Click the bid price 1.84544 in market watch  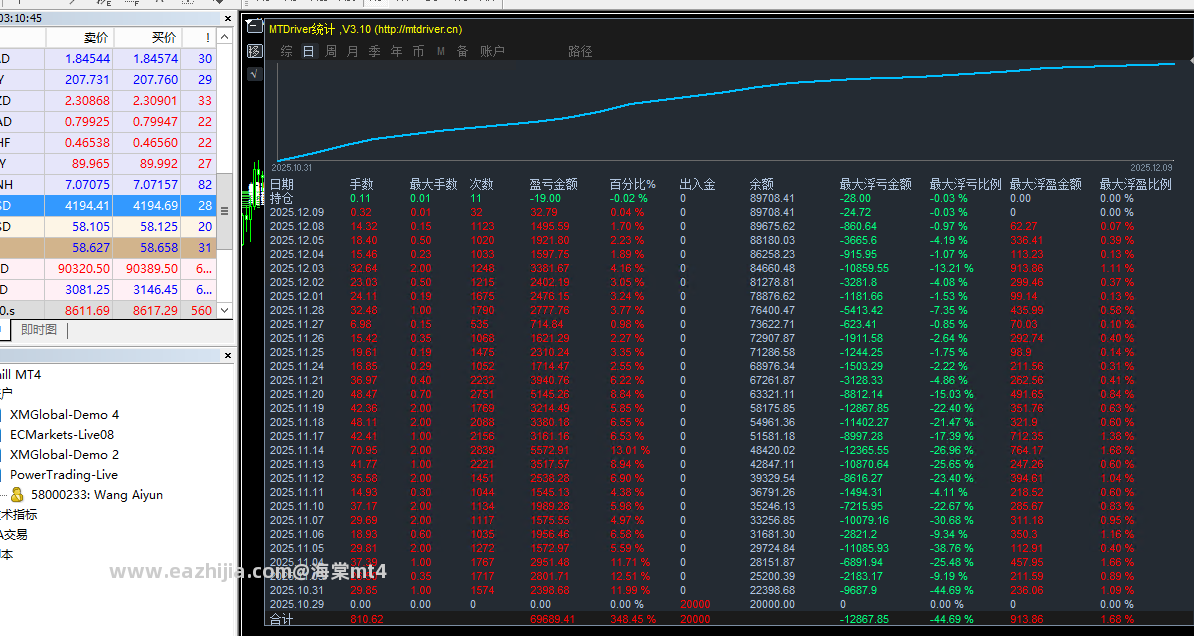(x=88, y=59)
